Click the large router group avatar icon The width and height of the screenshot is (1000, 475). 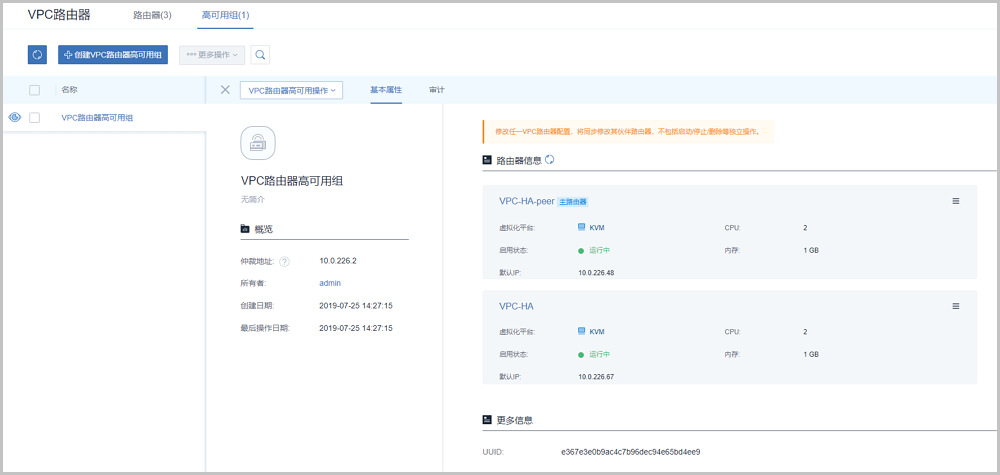point(259,143)
